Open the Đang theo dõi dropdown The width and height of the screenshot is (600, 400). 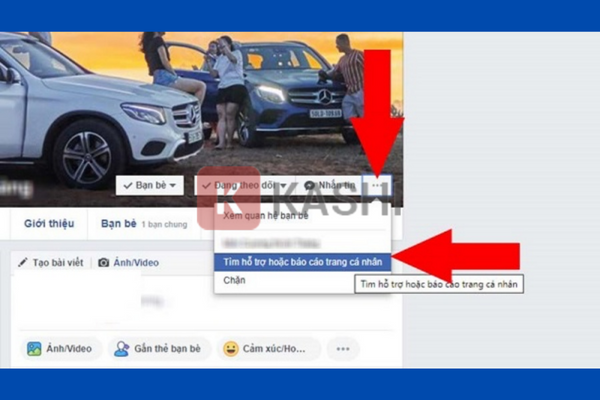[245, 185]
